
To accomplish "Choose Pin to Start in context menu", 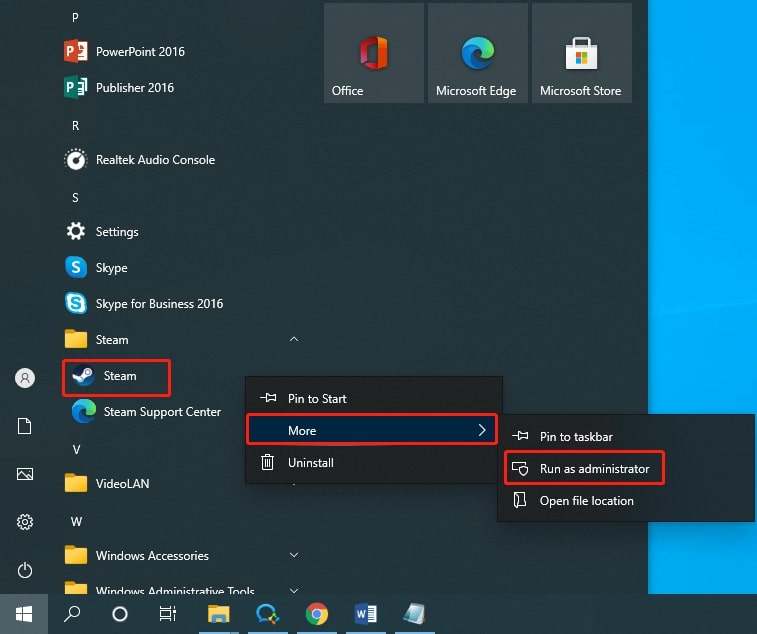I will (x=374, y=398).
